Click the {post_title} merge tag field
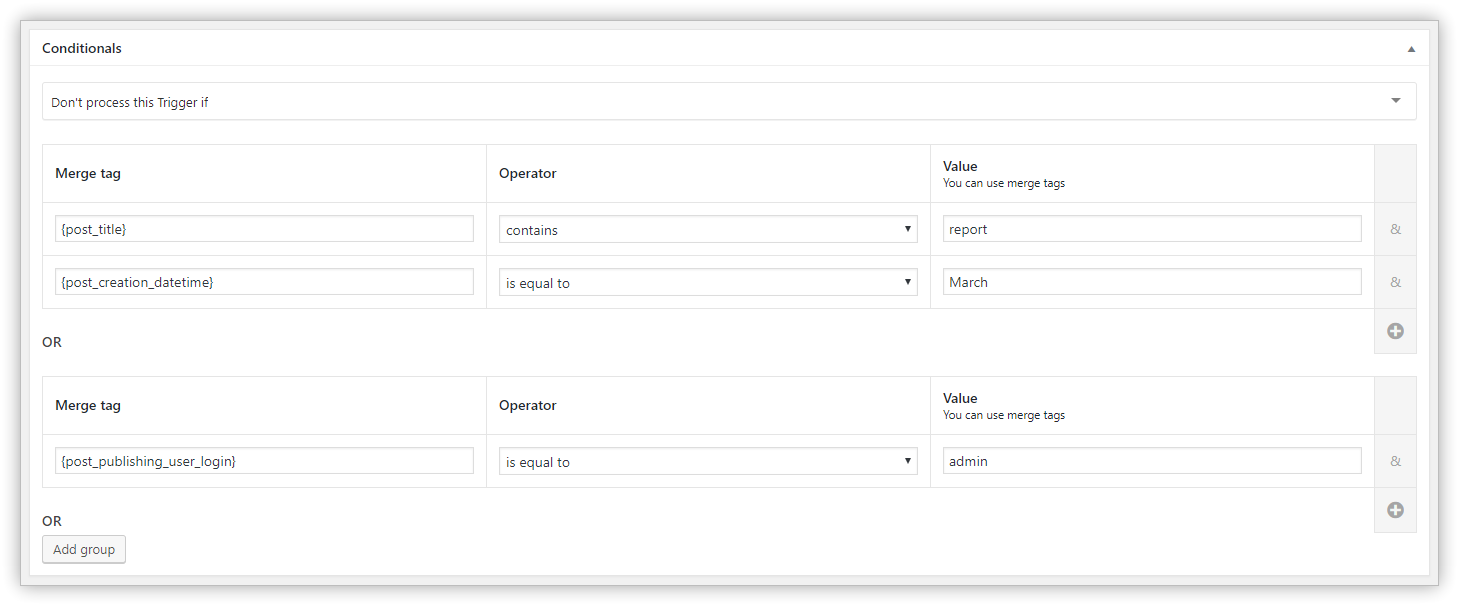Viewport: 1459px width, 606px height. point(265,229)
